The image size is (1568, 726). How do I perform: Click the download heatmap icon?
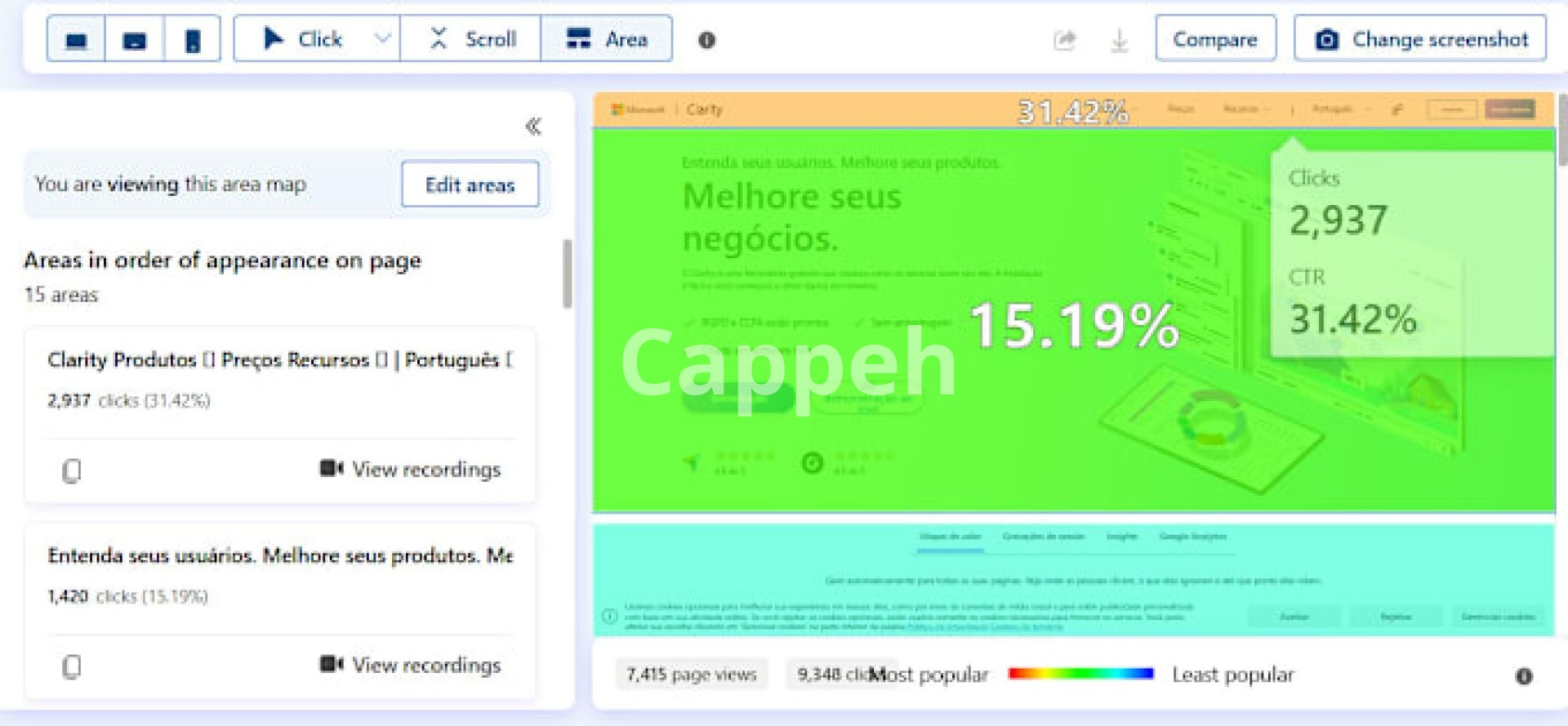(x=1120, y=40)
